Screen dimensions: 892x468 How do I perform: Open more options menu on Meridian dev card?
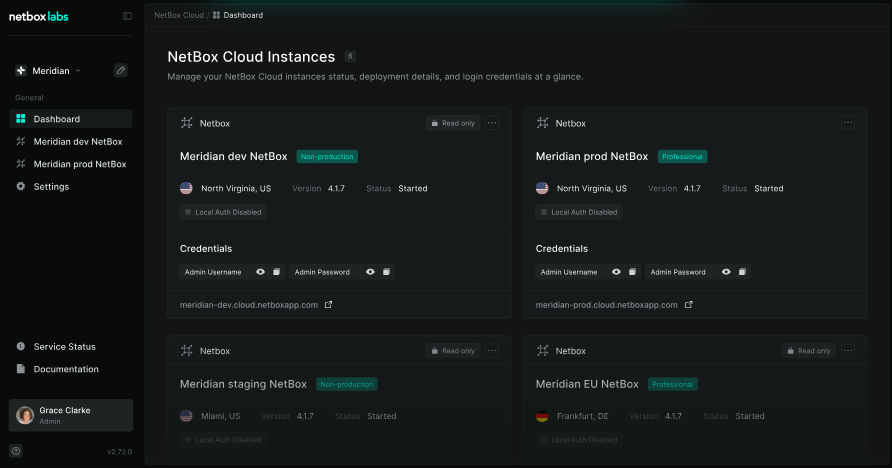[x=492, y=123]
